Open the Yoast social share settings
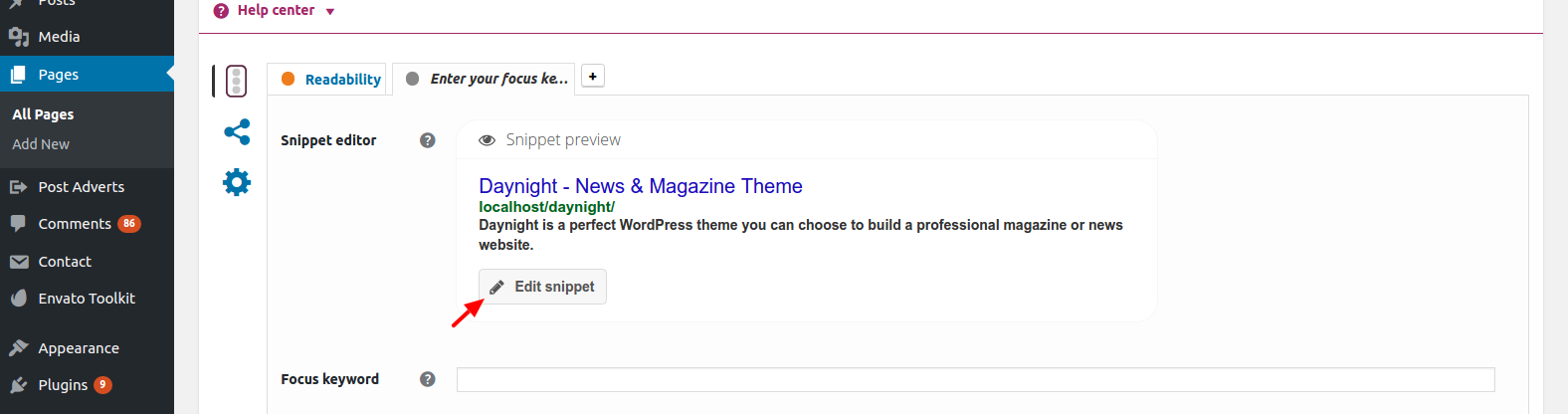1568x414 pixels. click(237, 132)
